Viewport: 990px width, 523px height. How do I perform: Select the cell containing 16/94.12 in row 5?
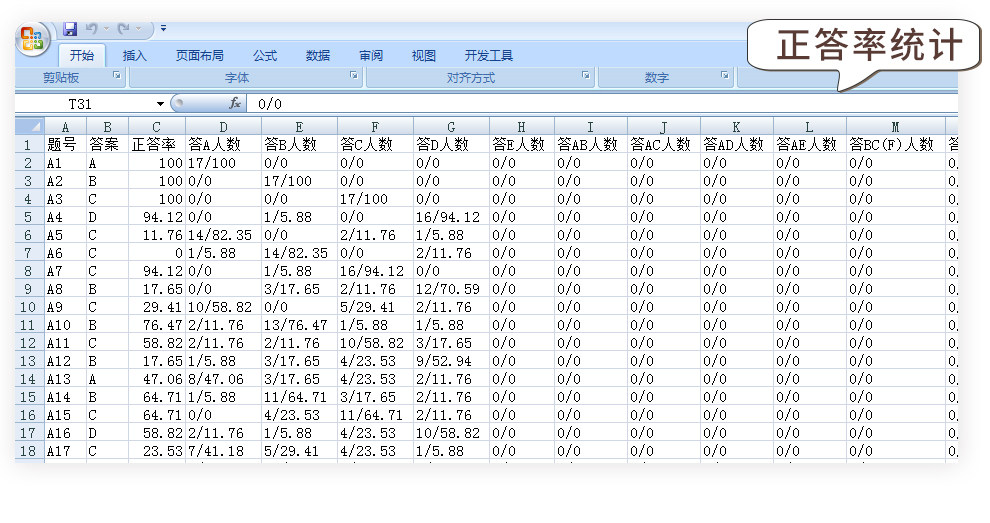pos(451,217)
